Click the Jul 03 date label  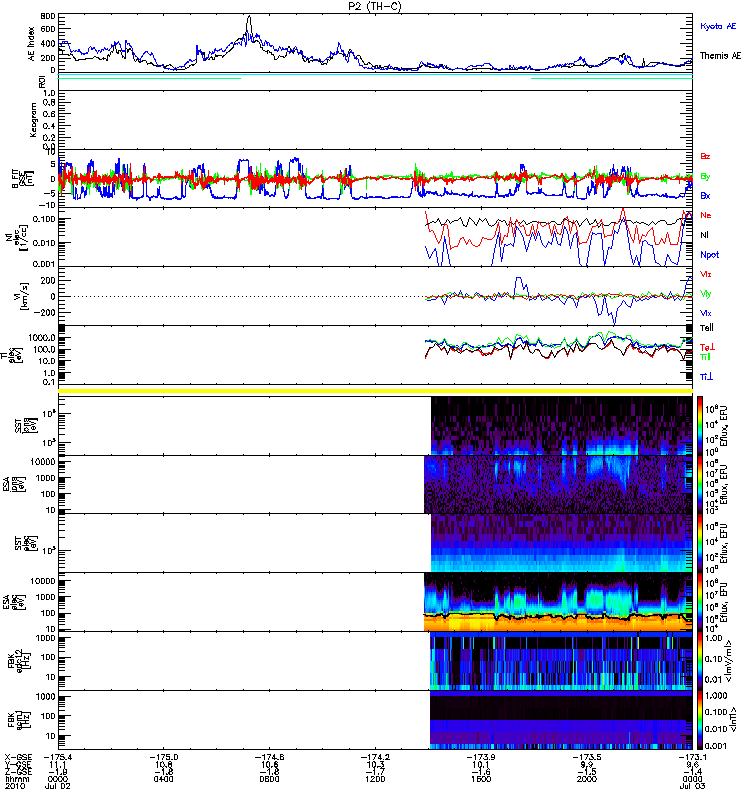[x=692, y=787]
